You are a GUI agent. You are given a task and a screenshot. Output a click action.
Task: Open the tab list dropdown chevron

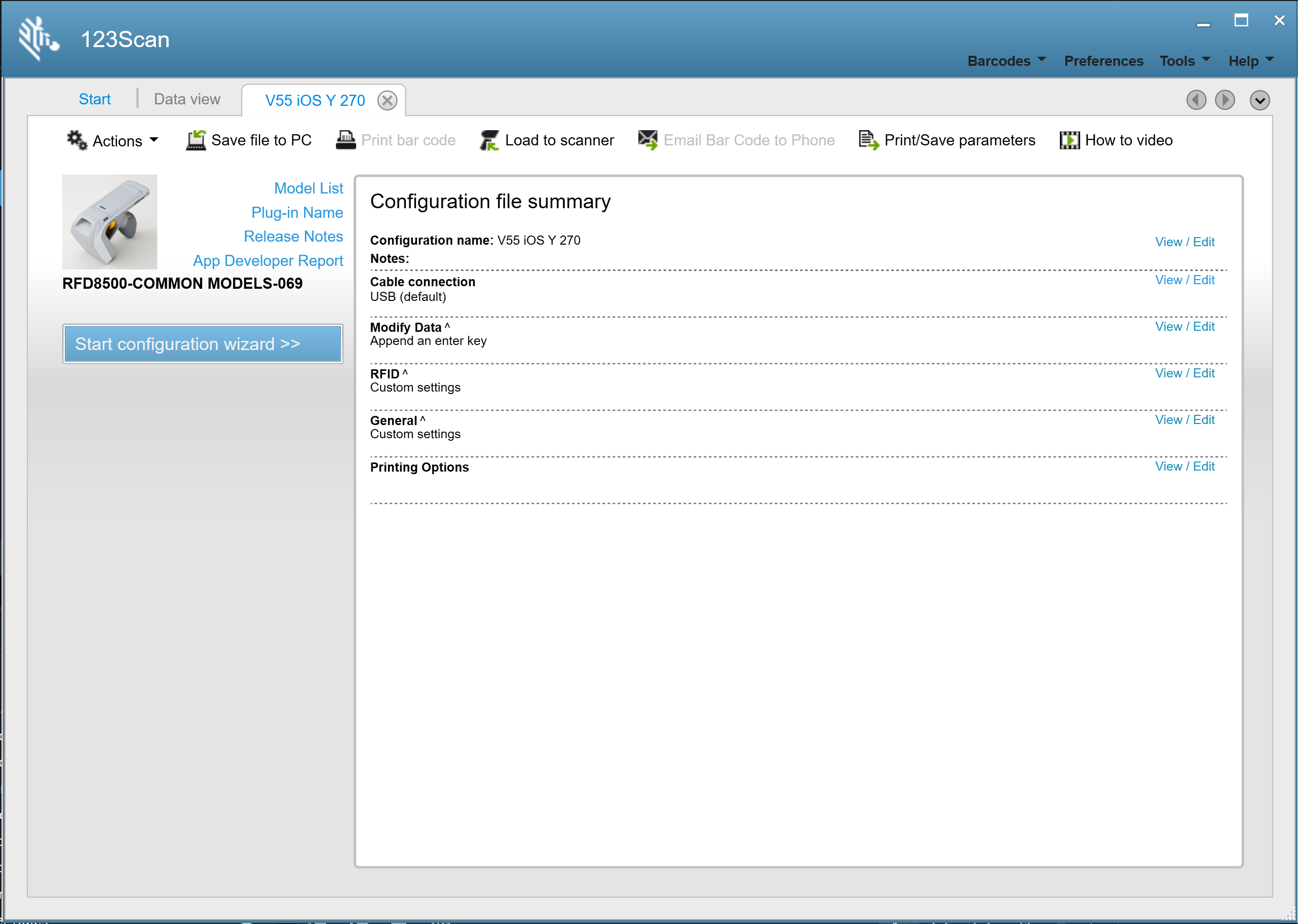pos(1259,100)
